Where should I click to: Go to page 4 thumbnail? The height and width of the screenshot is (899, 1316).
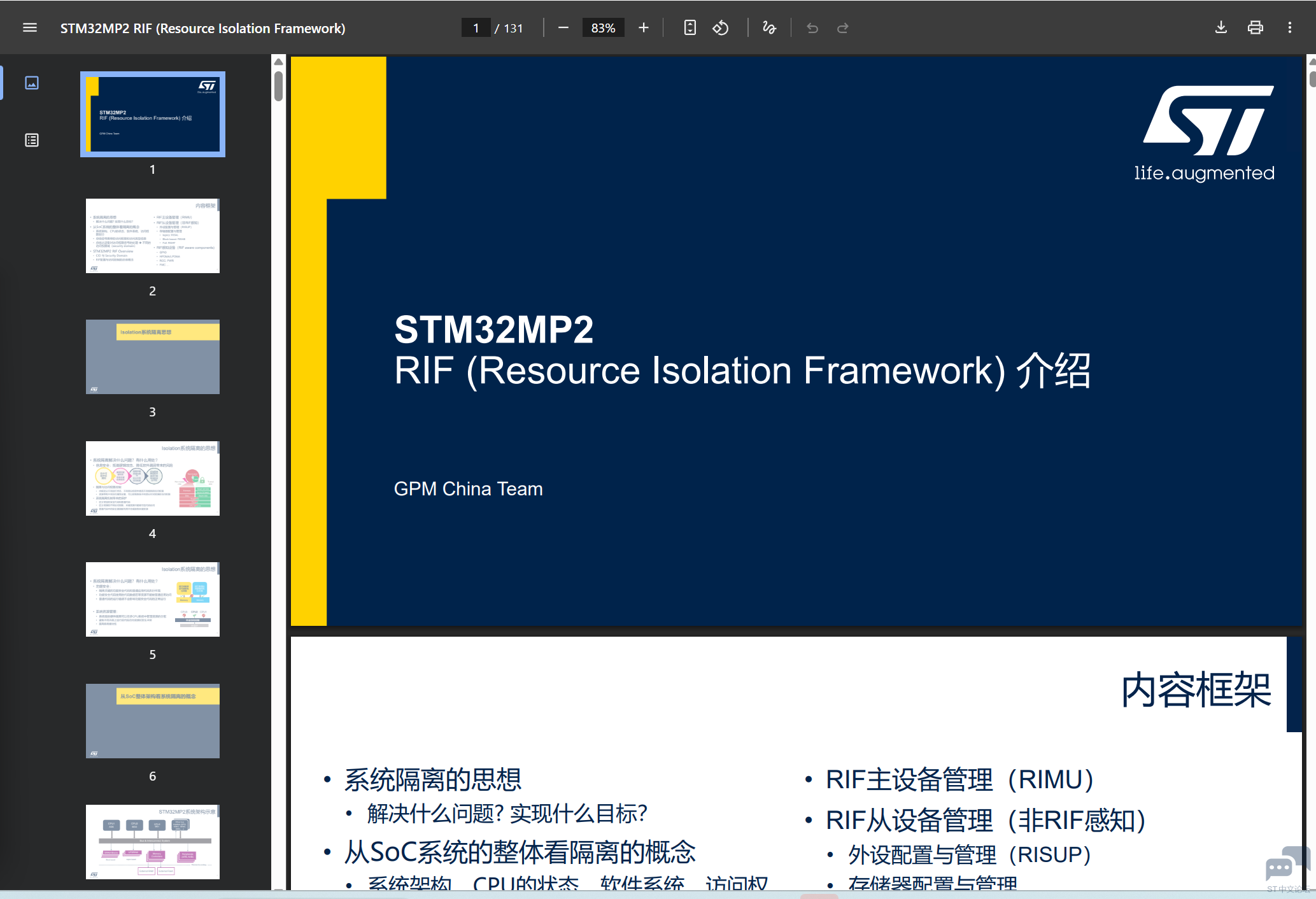pyautogui.click(x=153, y=478)
